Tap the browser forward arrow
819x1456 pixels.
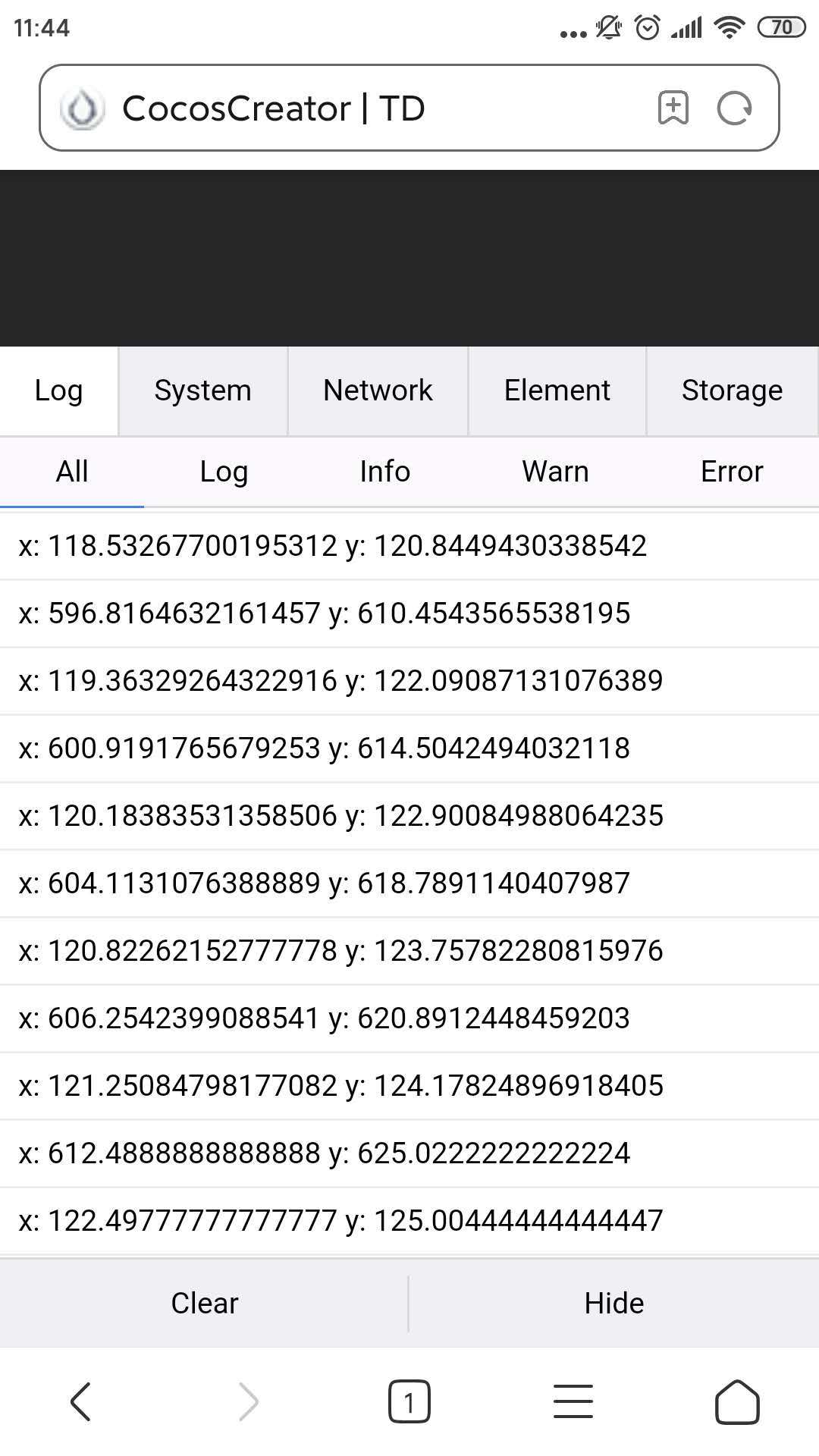pos(249,1401)
